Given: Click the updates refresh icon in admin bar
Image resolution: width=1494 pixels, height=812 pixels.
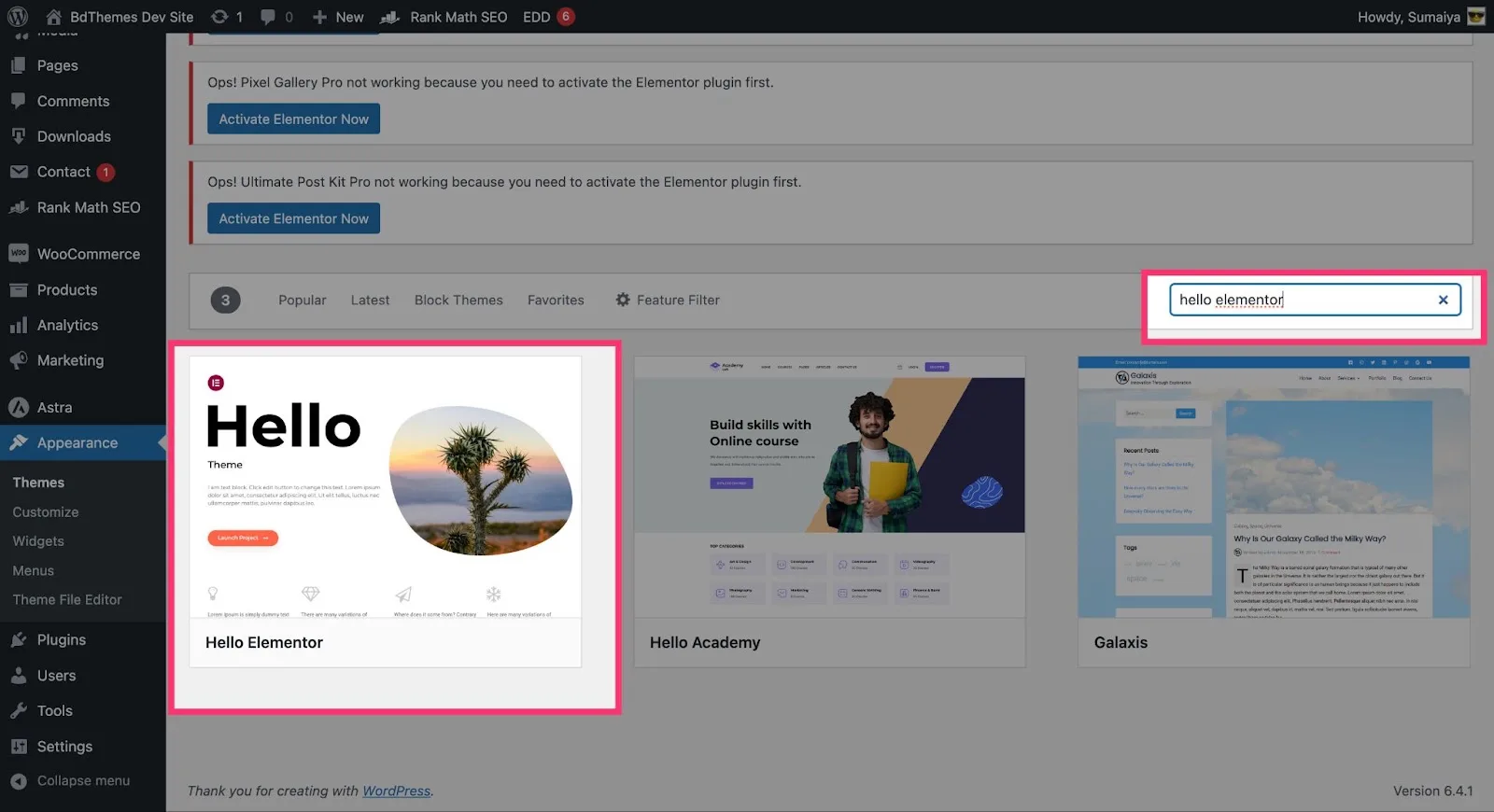Looking at the screenshot, I should coord(219,17).
